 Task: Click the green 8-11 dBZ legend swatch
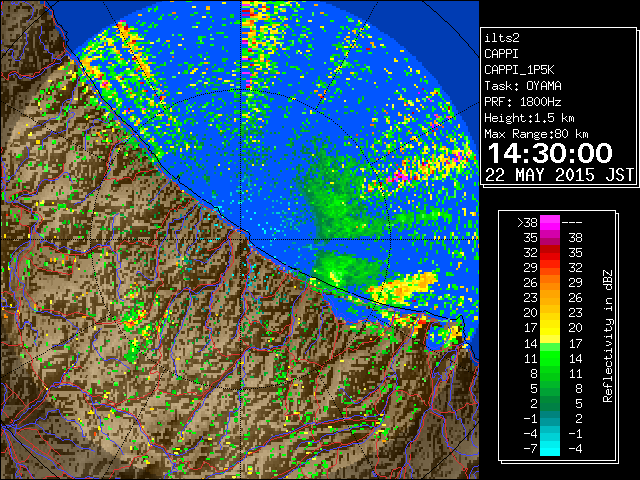click(x=550, y=373)
